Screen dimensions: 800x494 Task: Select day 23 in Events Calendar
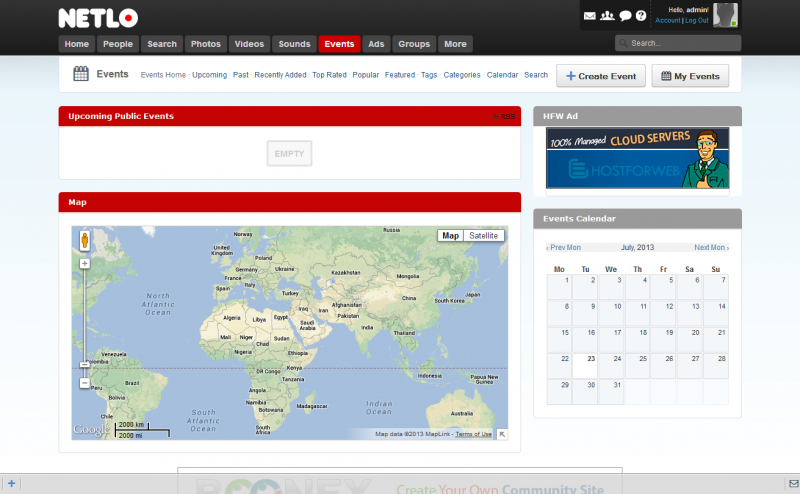coord(585,365)
